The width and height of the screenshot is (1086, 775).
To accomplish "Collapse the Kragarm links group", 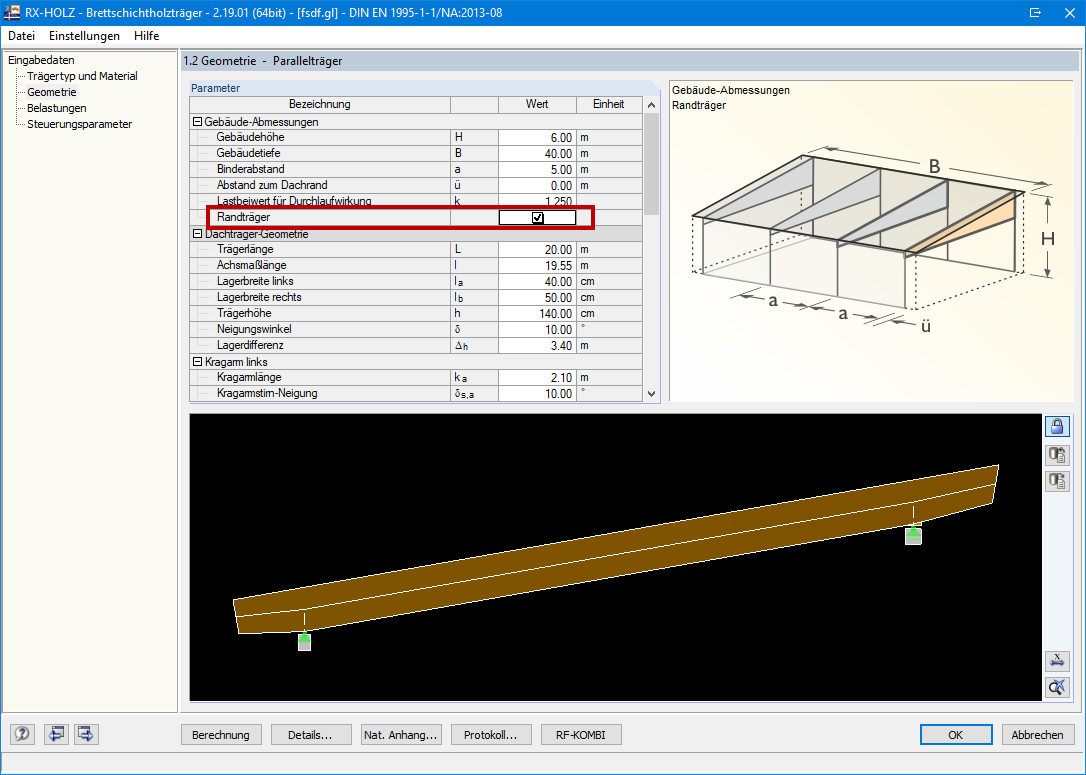I will coord(197,362).
